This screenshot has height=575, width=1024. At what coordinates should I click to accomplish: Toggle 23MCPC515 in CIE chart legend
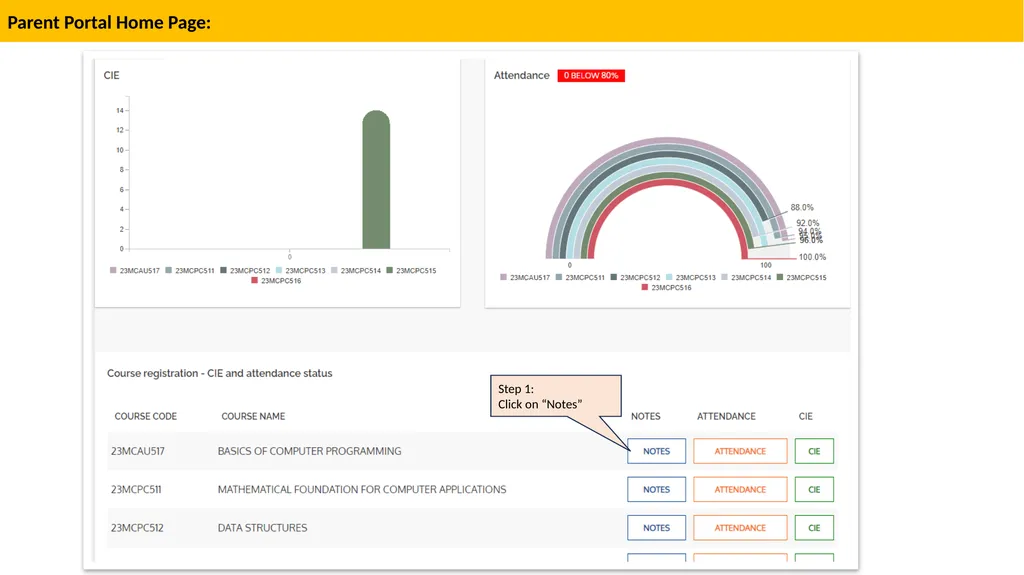coord(411,271)
